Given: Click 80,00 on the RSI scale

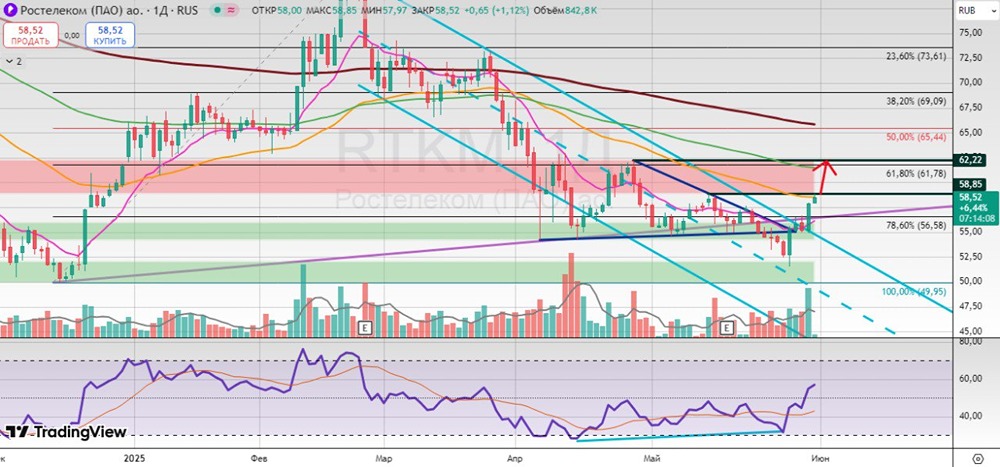Looking at the screenshot, I should click(x=969, y=341).
